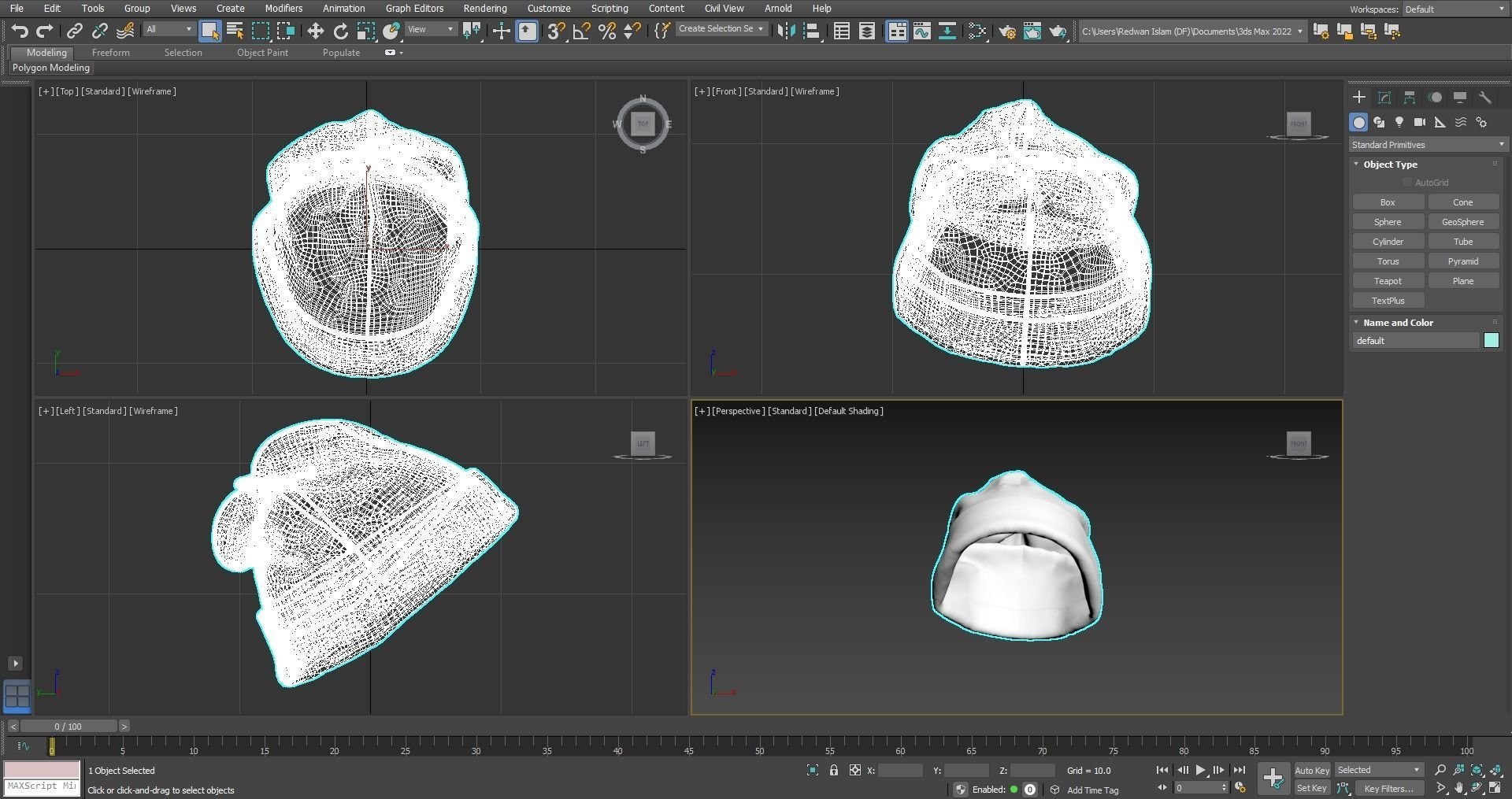Open the Rendering menu
The image size is (1512, 799).
pos(485,8)
